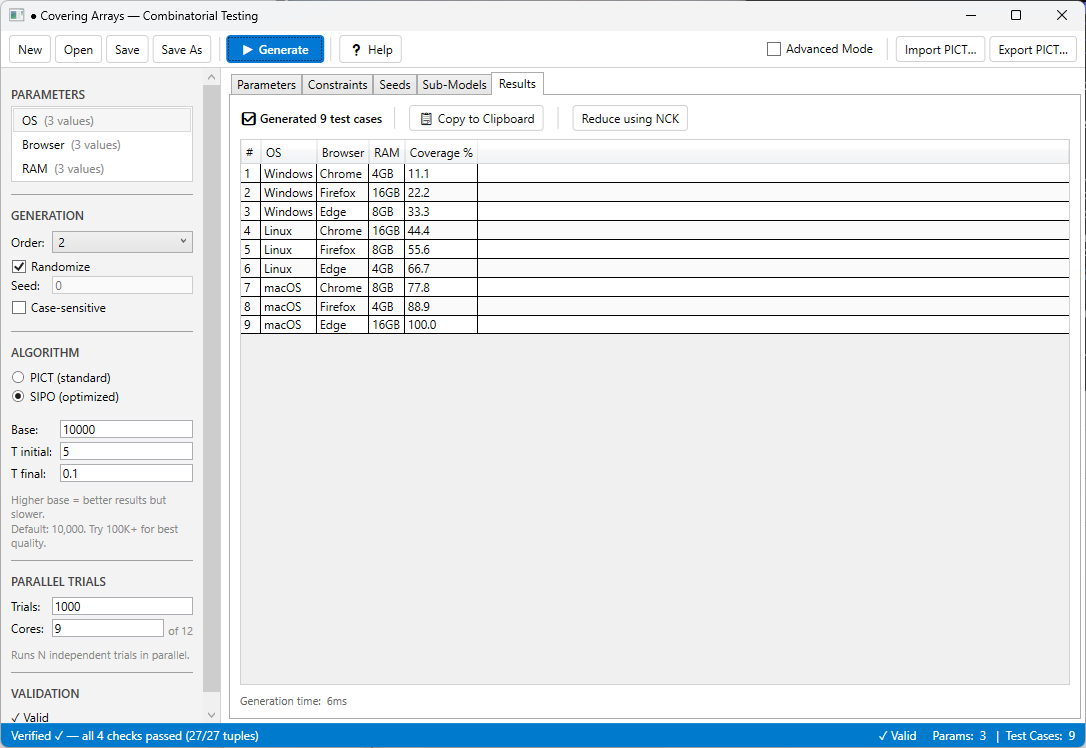
Task: Switch to the Constraints tab
Action: (337, 84)
